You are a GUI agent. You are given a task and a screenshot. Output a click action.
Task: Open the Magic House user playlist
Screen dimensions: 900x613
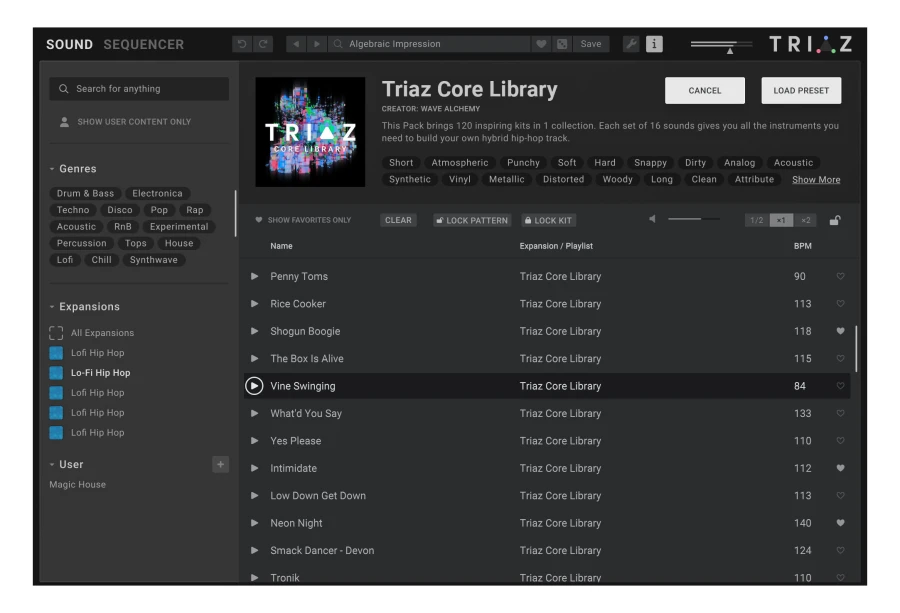[77, 484]
